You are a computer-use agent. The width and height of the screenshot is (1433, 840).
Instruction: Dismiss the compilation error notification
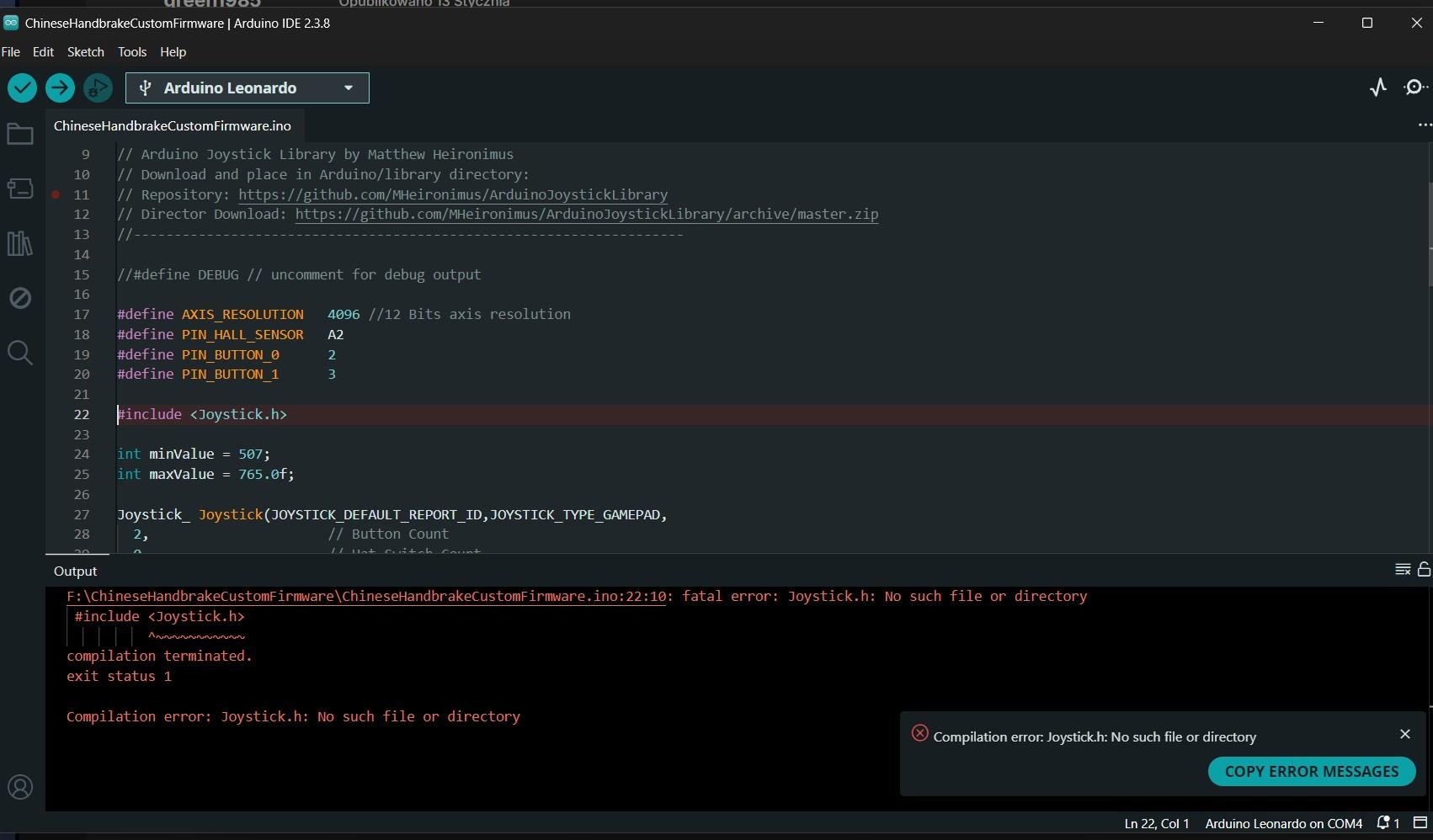coord(1404,734)
